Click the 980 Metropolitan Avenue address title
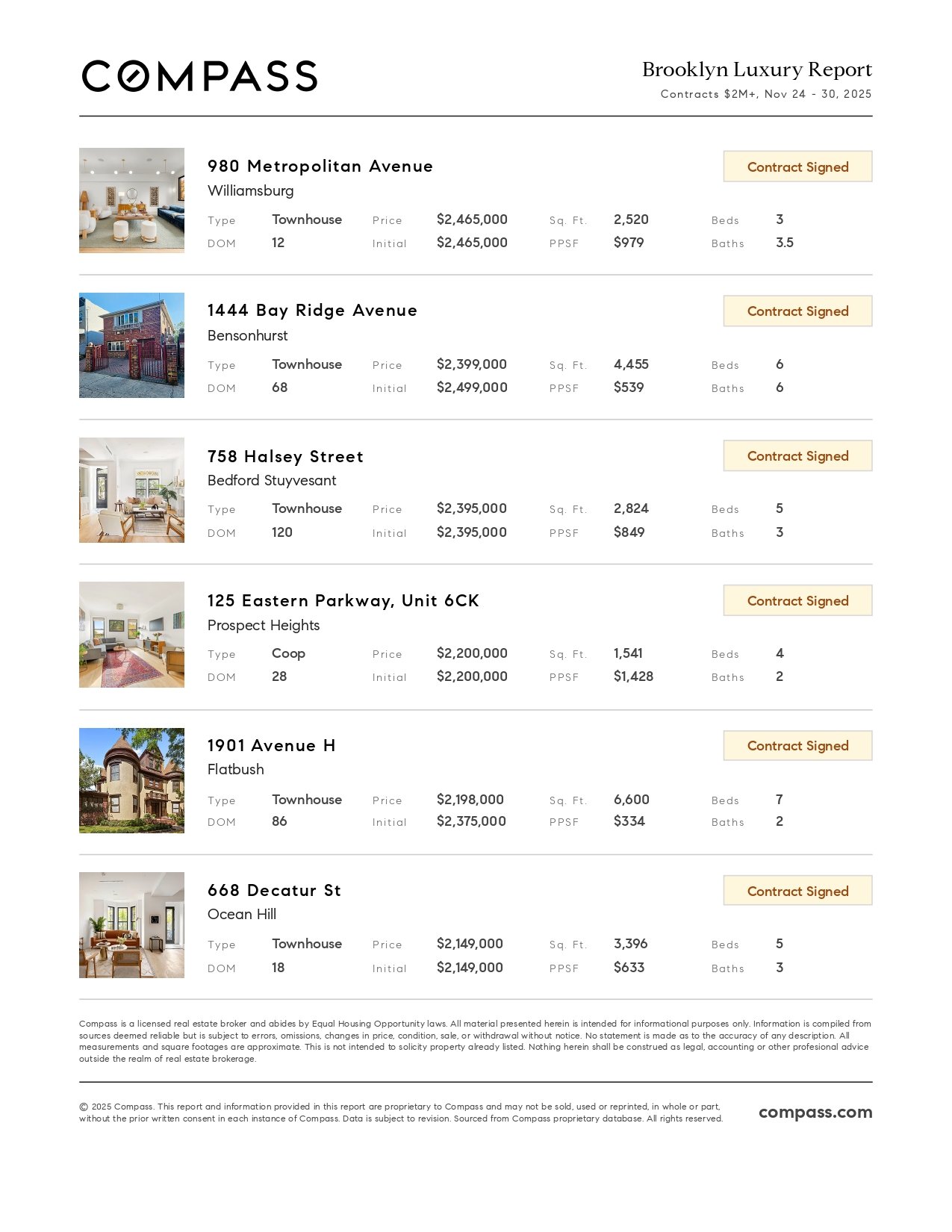The image size is (952, 1232). click(x=320, y=166)
